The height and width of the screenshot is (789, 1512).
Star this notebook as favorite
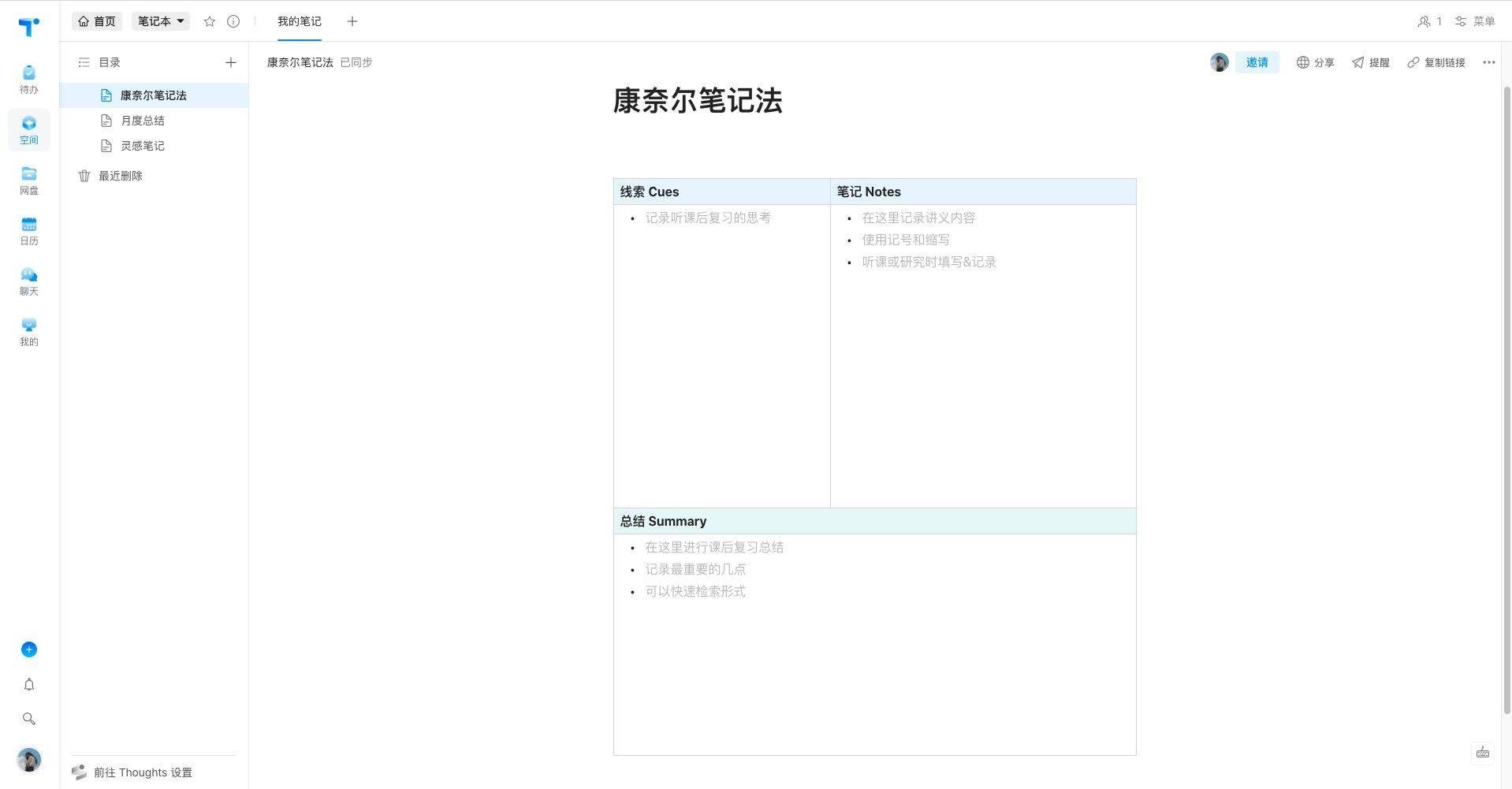[x=210, y=21]
